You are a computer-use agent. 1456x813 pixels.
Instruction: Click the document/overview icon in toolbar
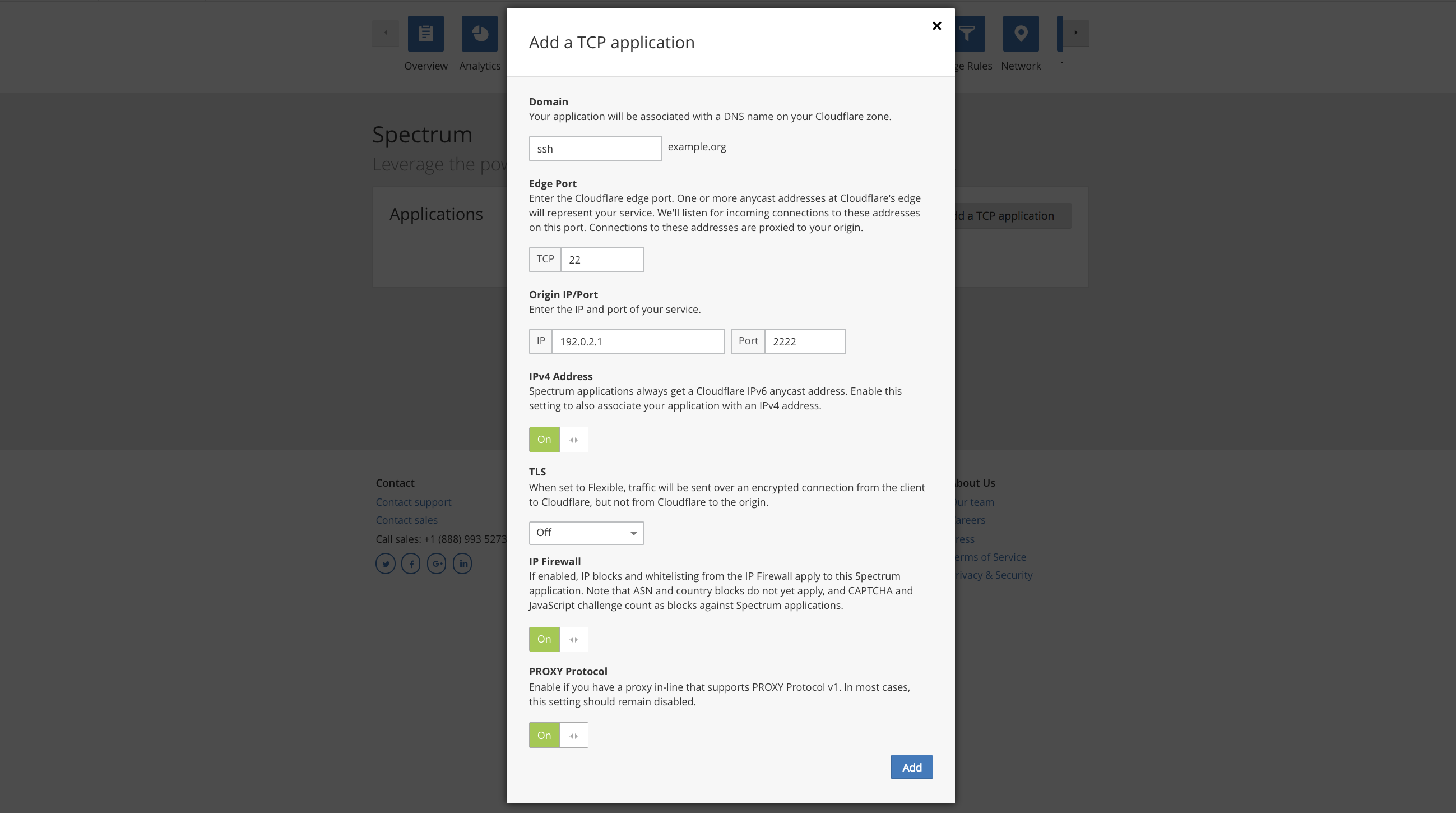(x=426, y=33)
